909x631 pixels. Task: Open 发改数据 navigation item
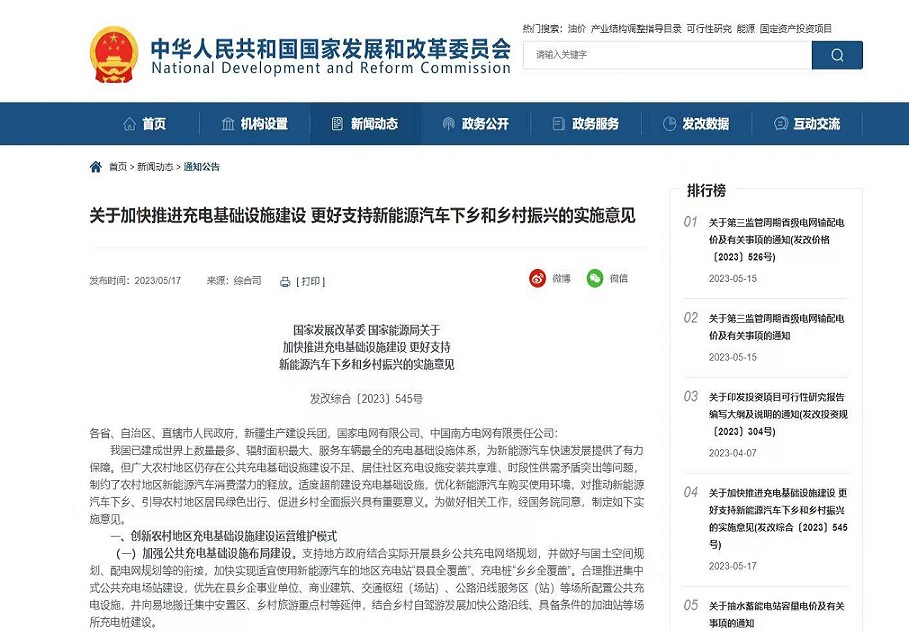[x=696, y=124]
